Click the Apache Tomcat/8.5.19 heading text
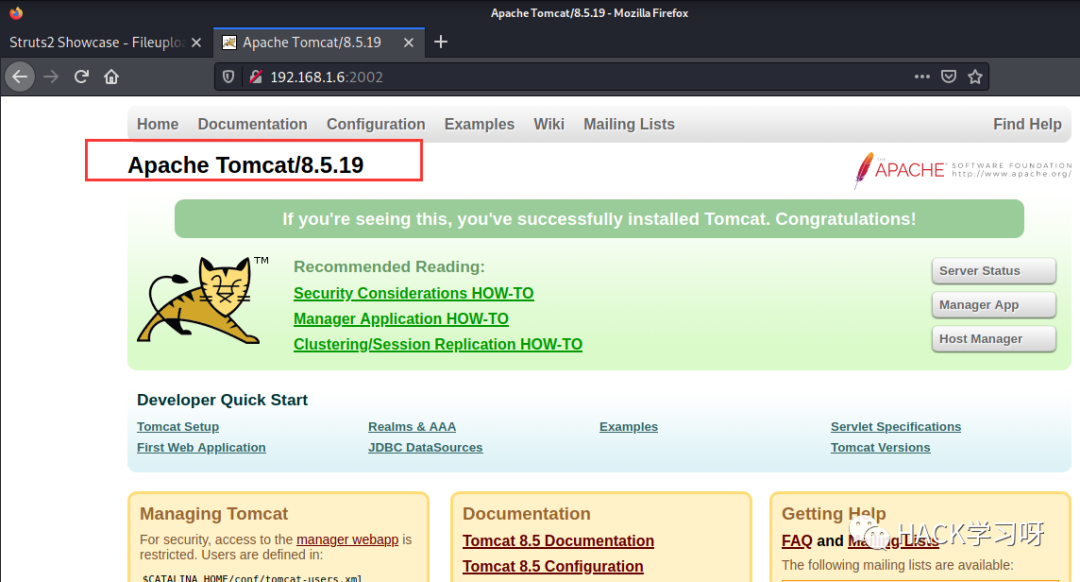 (245, 165)
